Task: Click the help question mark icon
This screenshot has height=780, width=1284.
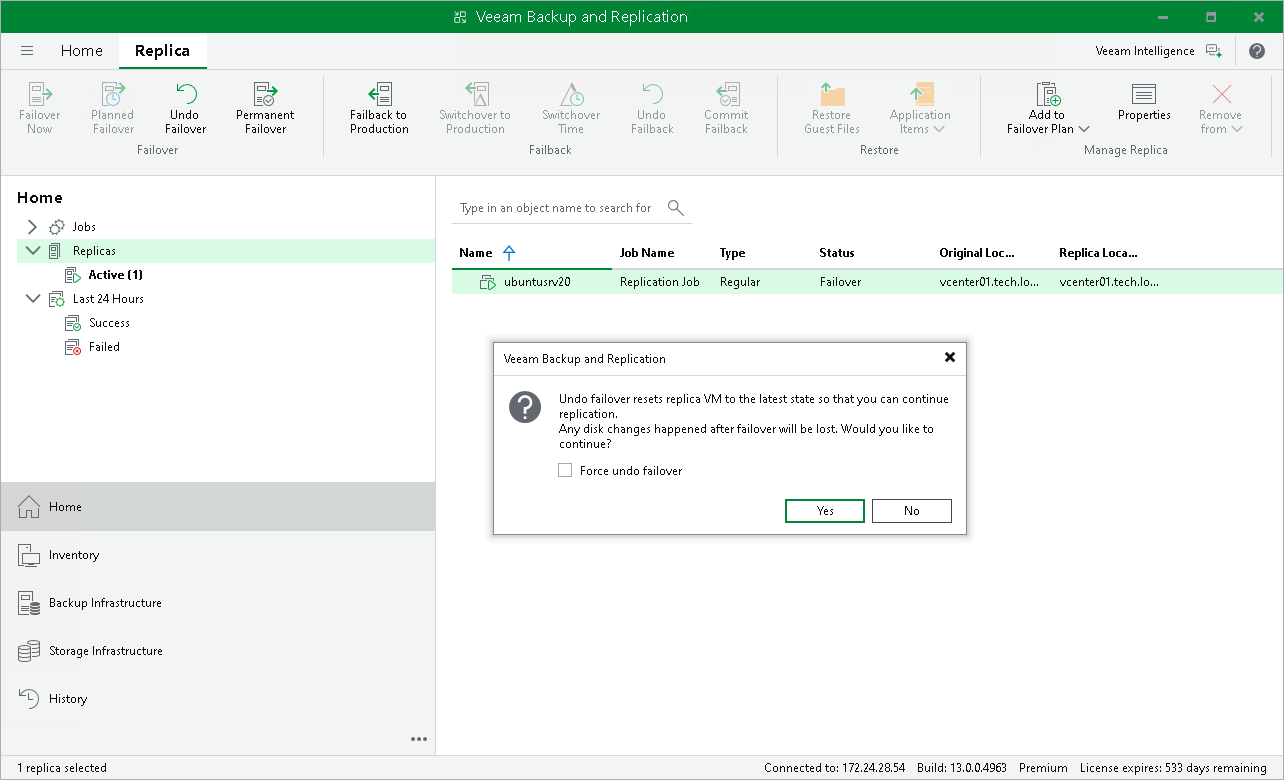Action: pos(1257,51)
